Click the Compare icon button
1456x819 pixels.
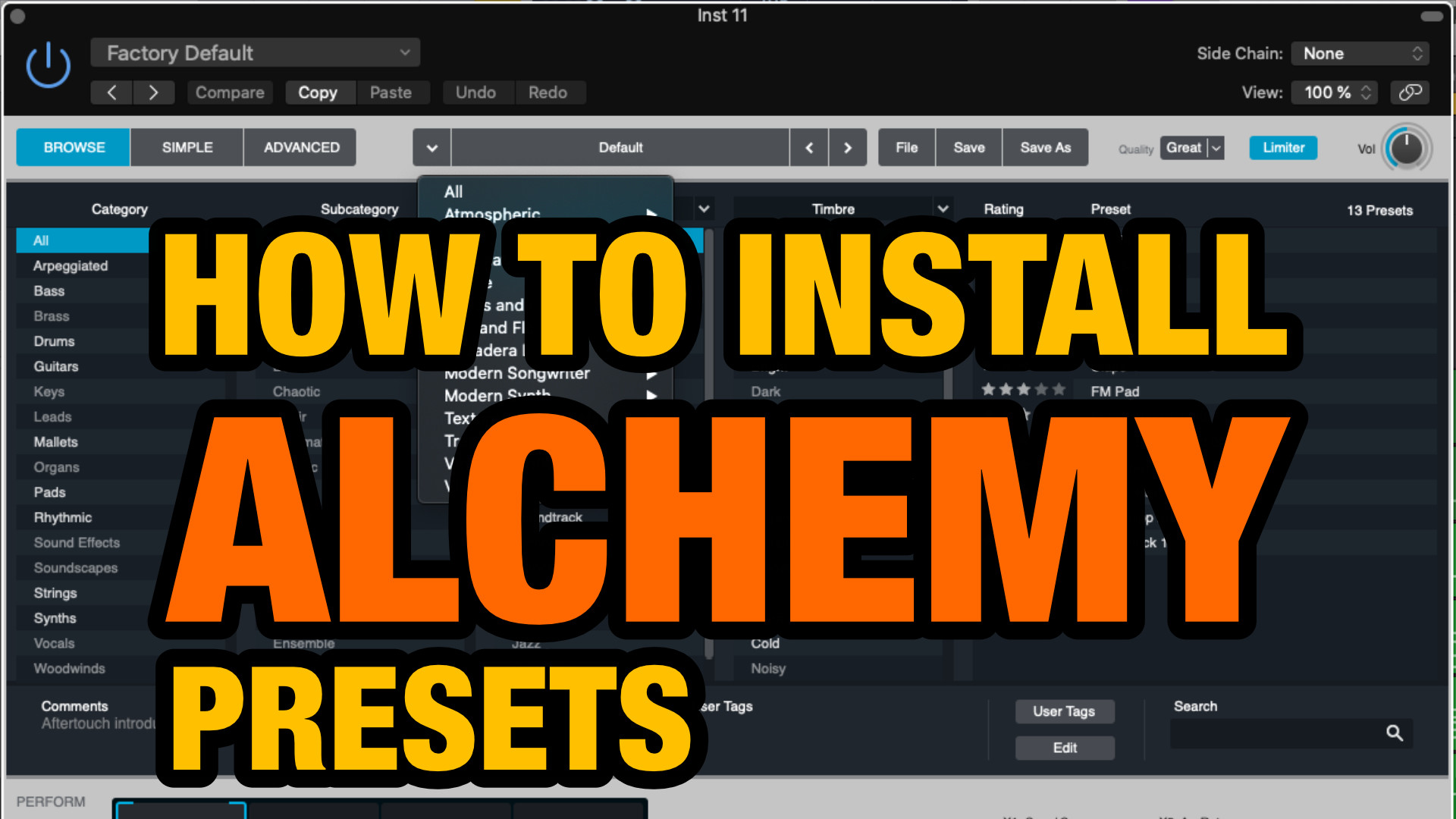click(x=229, y=92)
